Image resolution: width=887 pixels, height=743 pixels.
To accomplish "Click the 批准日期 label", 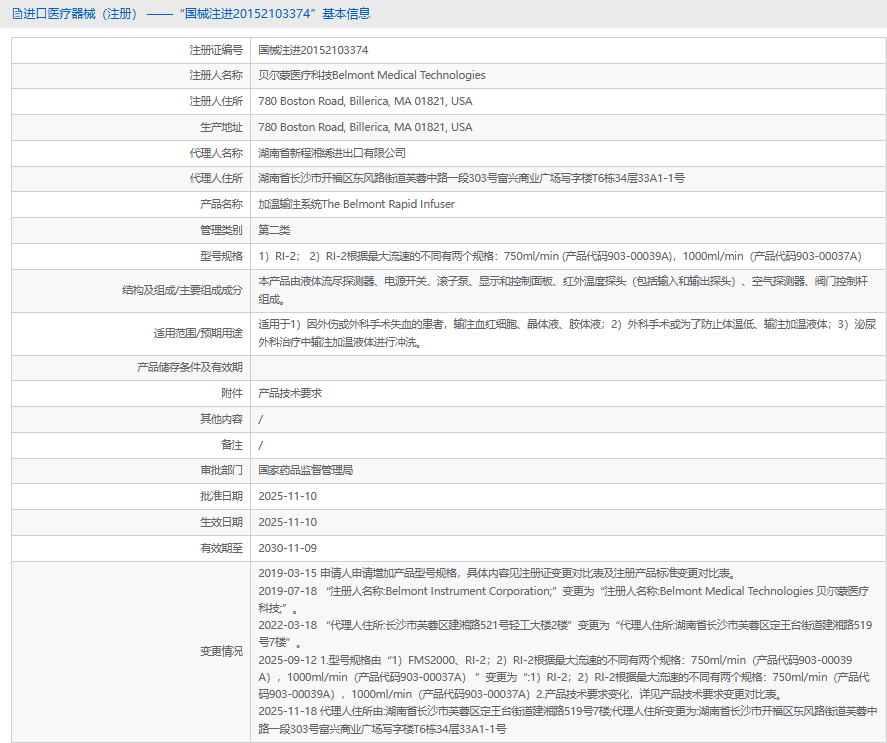I will [x=221, y=496].
